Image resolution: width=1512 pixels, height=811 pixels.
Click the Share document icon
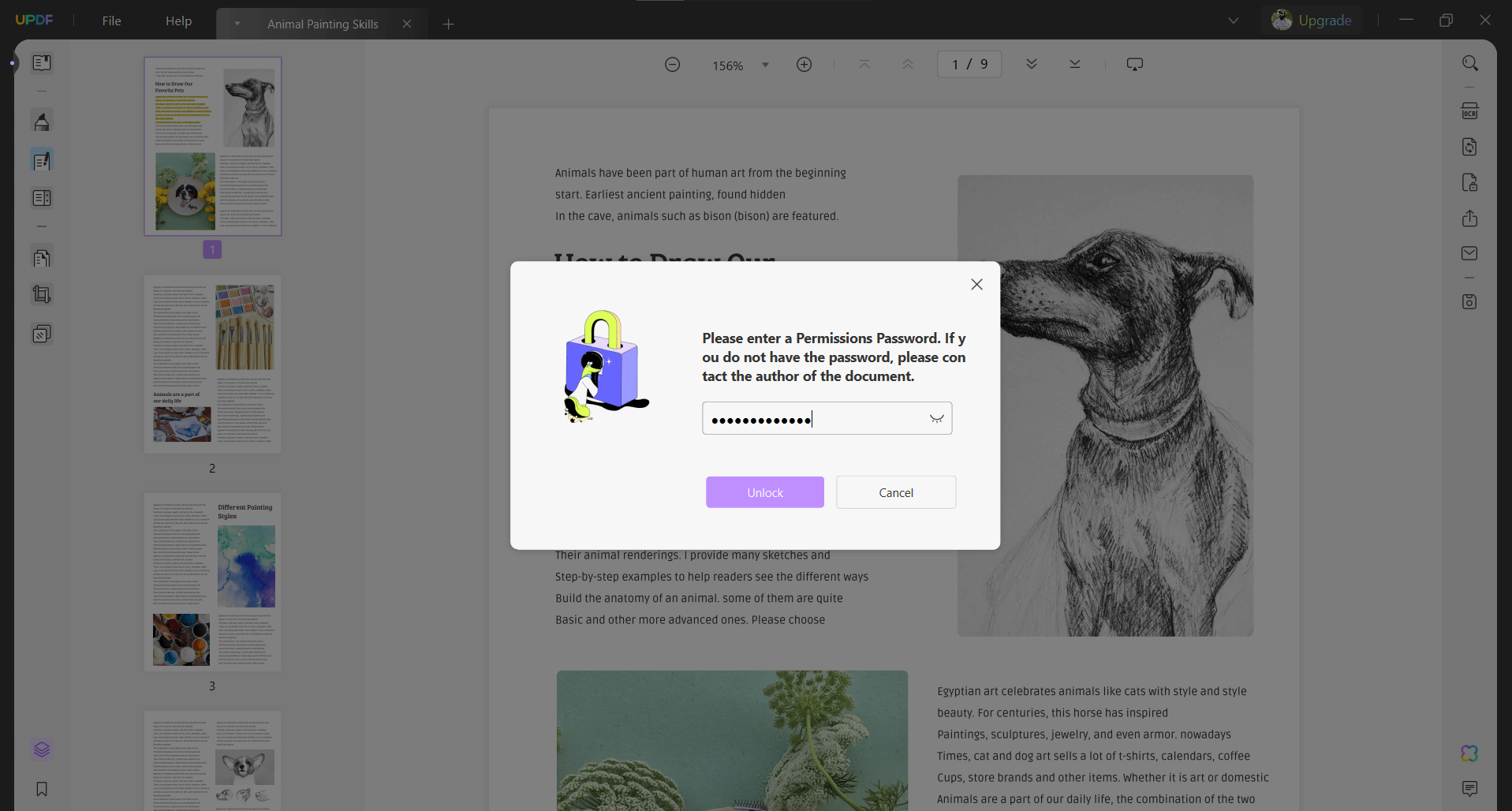point(1469,219)
